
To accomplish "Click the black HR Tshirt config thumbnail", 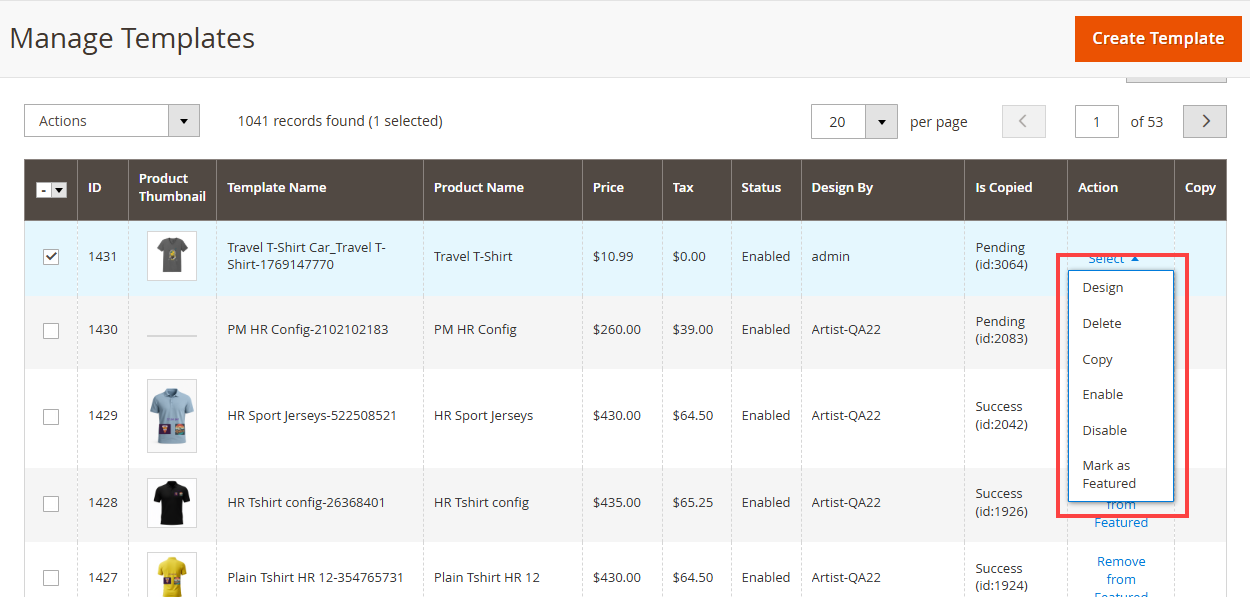I will pos(172,502).
